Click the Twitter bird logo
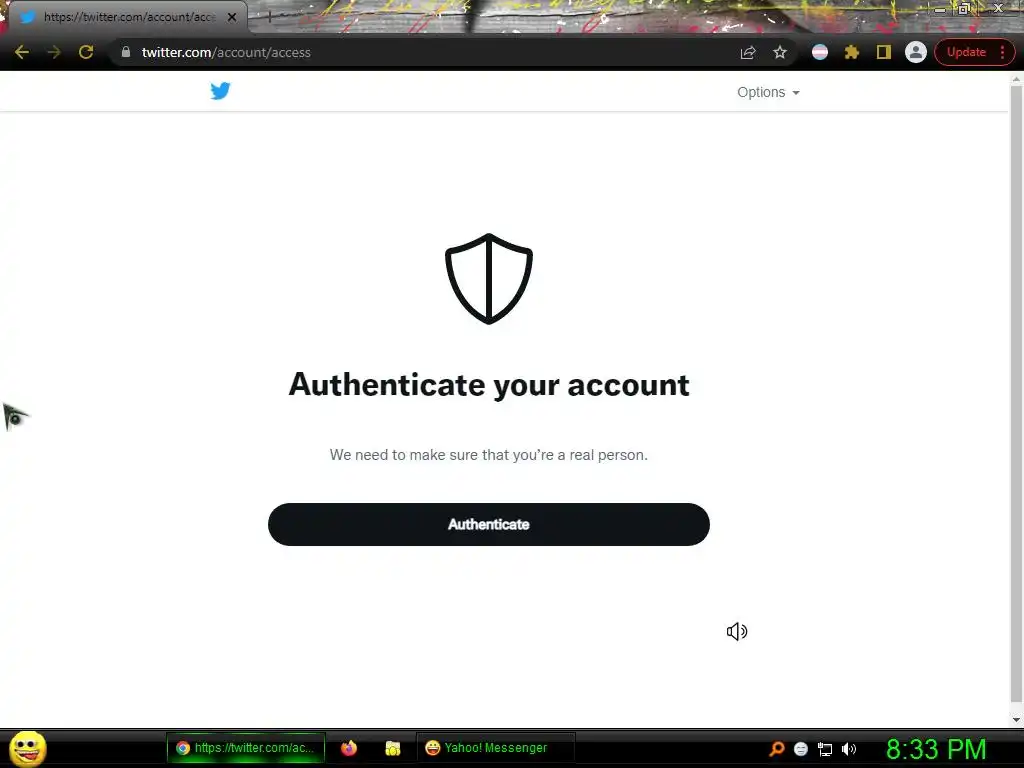 (x=220, y=91)
